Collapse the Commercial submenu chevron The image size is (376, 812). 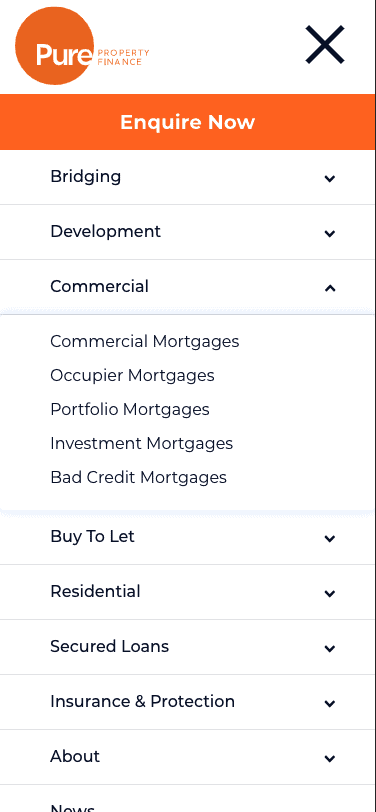330,288
